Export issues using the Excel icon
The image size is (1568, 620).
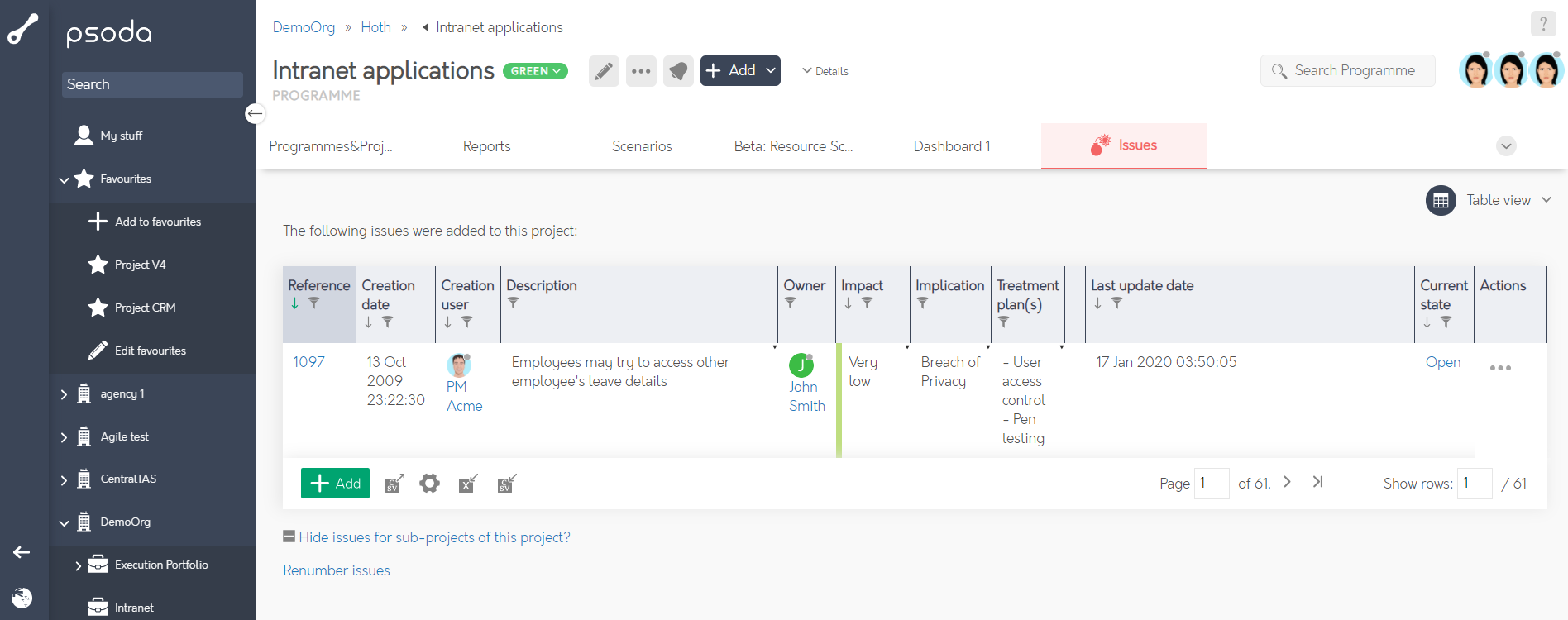[468, 484]
